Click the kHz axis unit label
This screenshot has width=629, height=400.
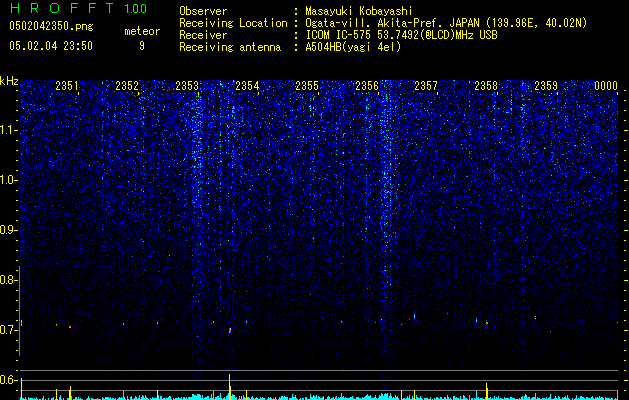[x=9, y=81]
